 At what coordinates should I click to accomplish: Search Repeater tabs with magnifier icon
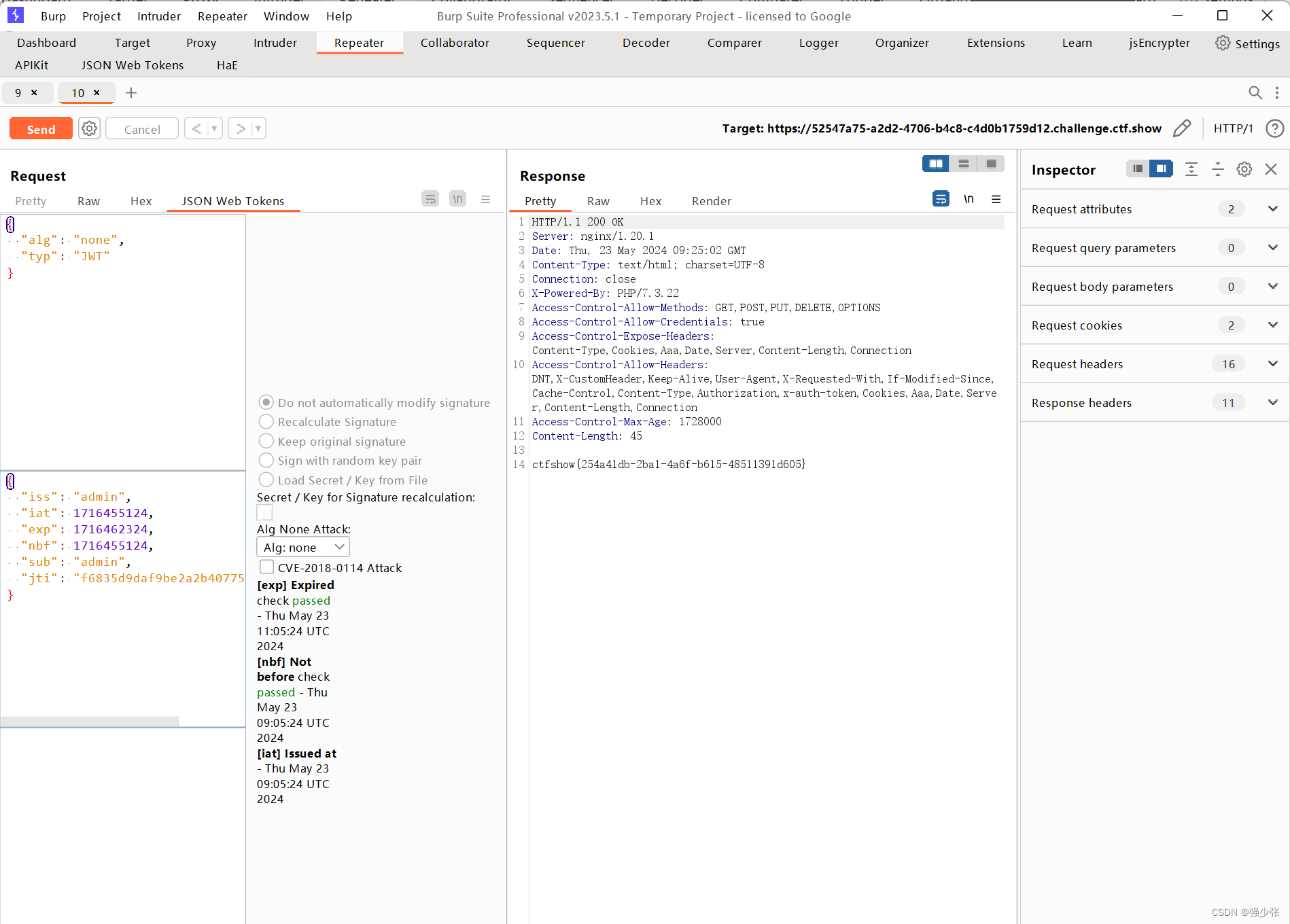click(1255, 92)
